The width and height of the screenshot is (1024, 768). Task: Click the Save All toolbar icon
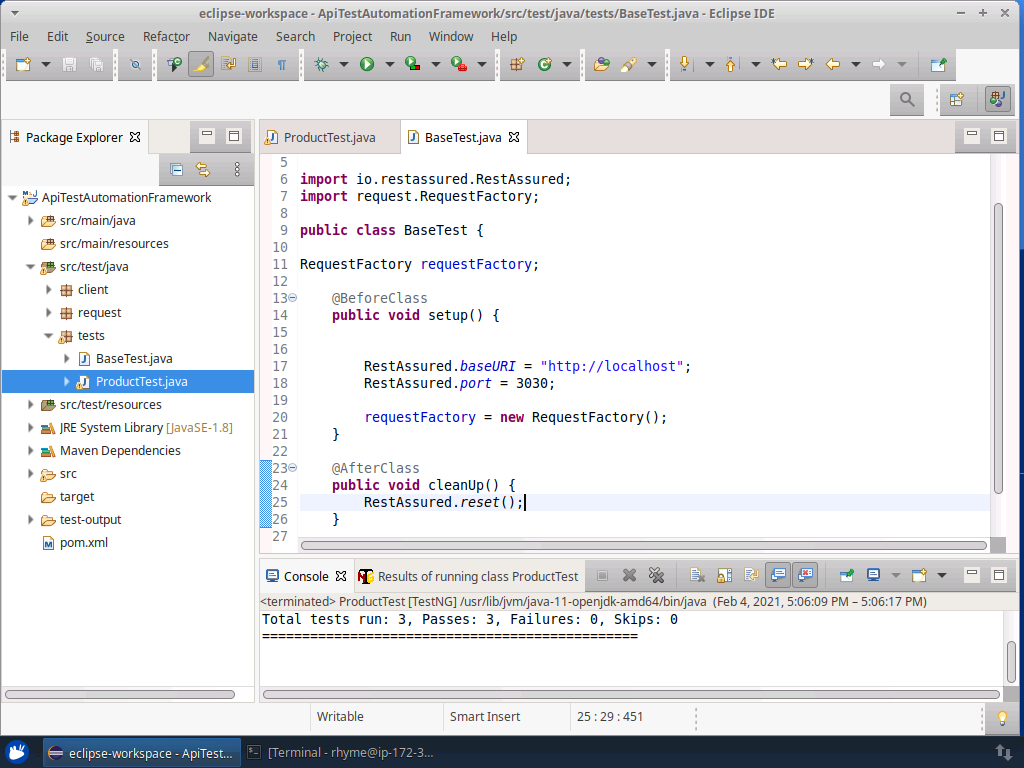95,62
